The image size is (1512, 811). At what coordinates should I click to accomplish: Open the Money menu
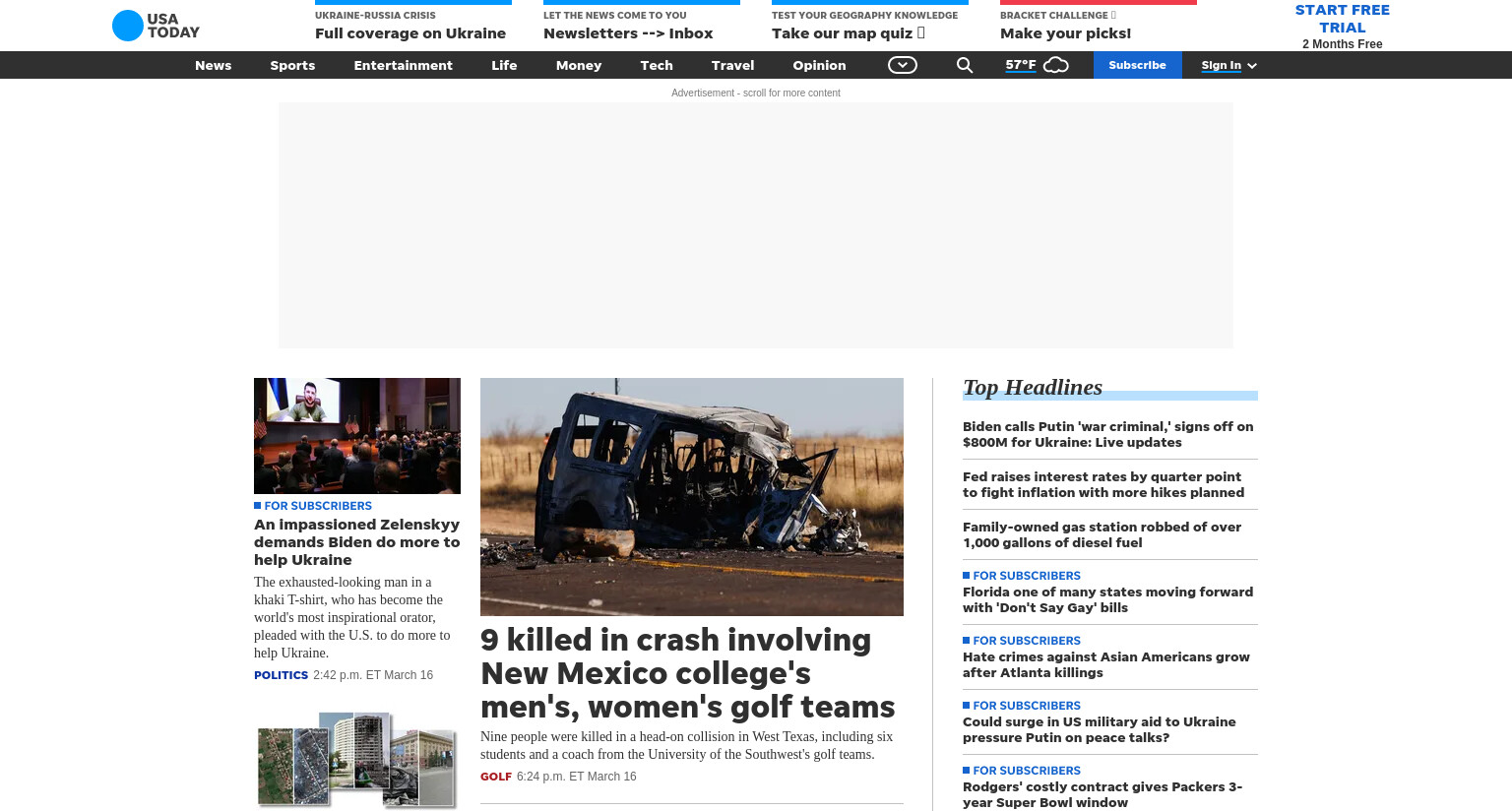pyautogui.click(x=578, y=65)
